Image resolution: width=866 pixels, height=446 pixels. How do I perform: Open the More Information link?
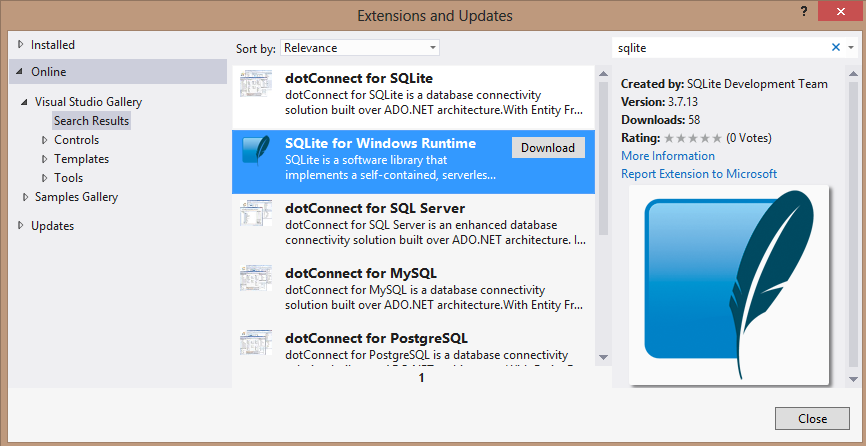point(668,156)
